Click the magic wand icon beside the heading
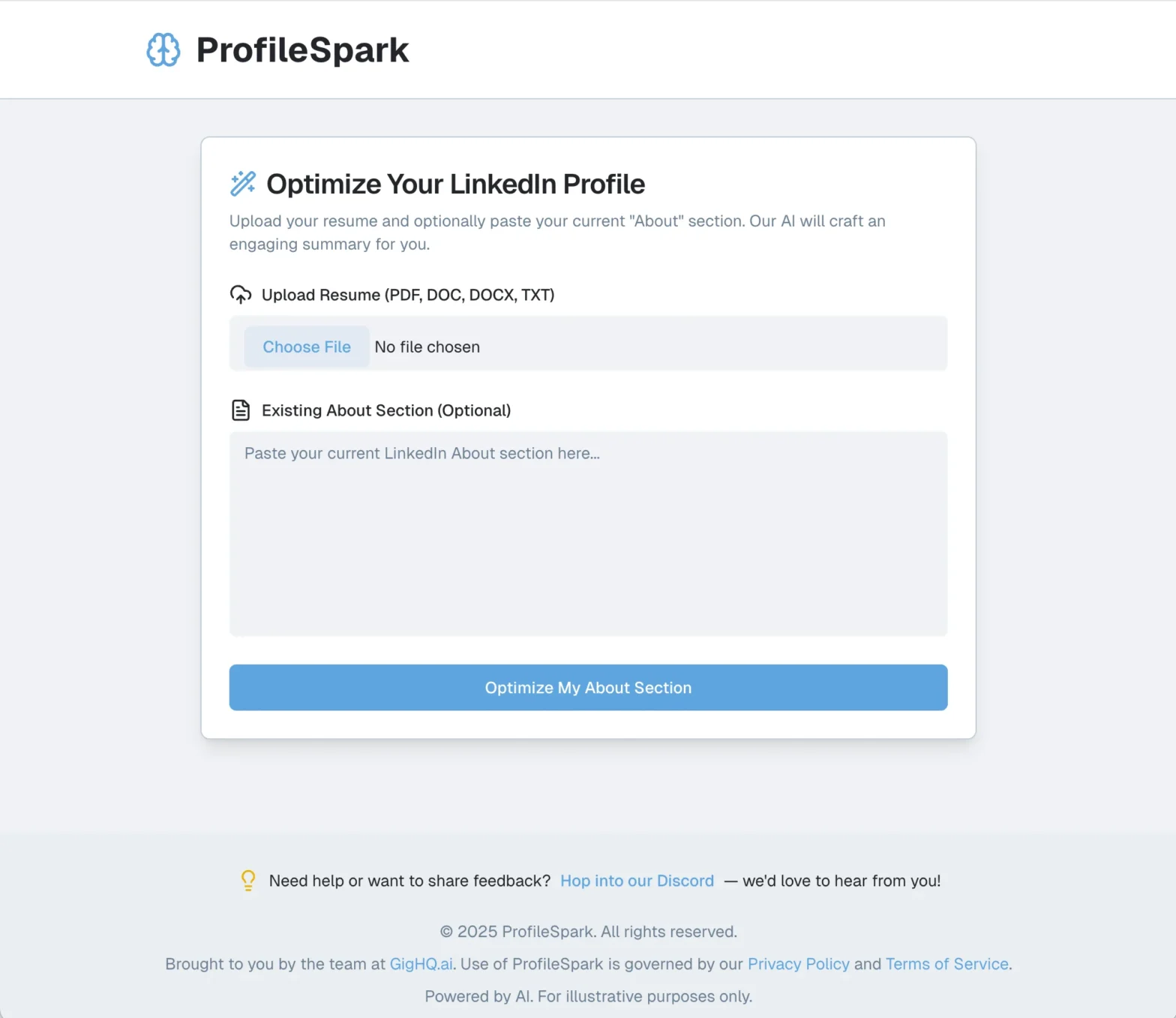Image resolution: width=1176 pixels, height=1018 pixels. pyautogui.click(x=243, y=184)
